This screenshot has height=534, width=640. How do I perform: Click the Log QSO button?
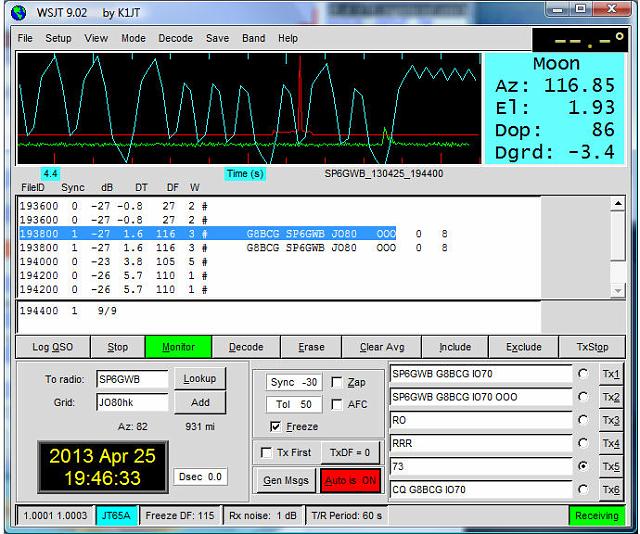point(53,347)
